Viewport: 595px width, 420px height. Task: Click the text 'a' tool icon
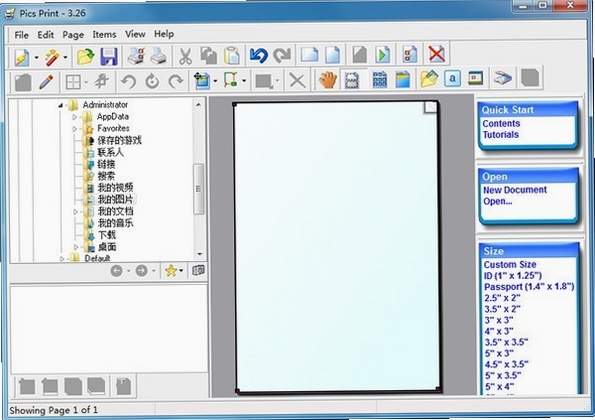452,79
